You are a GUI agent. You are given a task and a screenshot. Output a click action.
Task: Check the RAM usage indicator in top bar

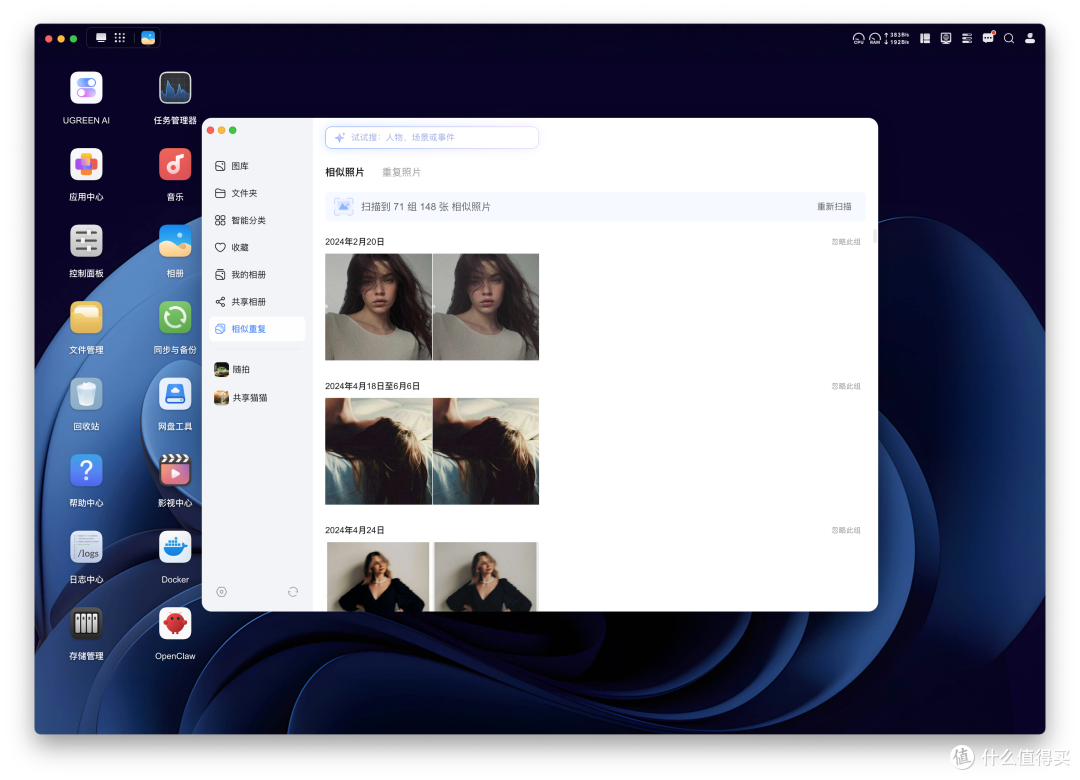(x=874, y=39)
